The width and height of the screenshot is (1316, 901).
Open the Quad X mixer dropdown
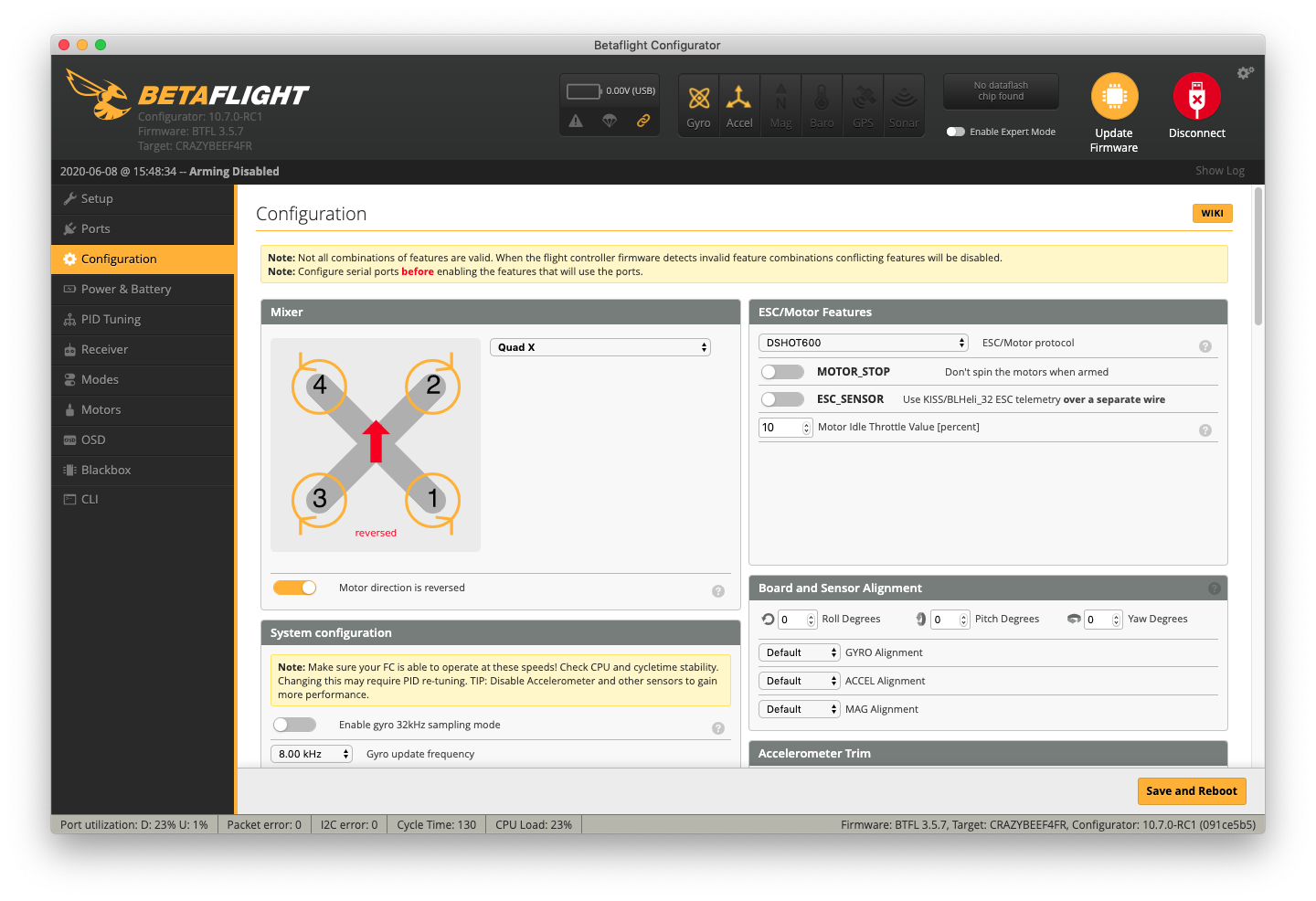click(x=600, y=347)
